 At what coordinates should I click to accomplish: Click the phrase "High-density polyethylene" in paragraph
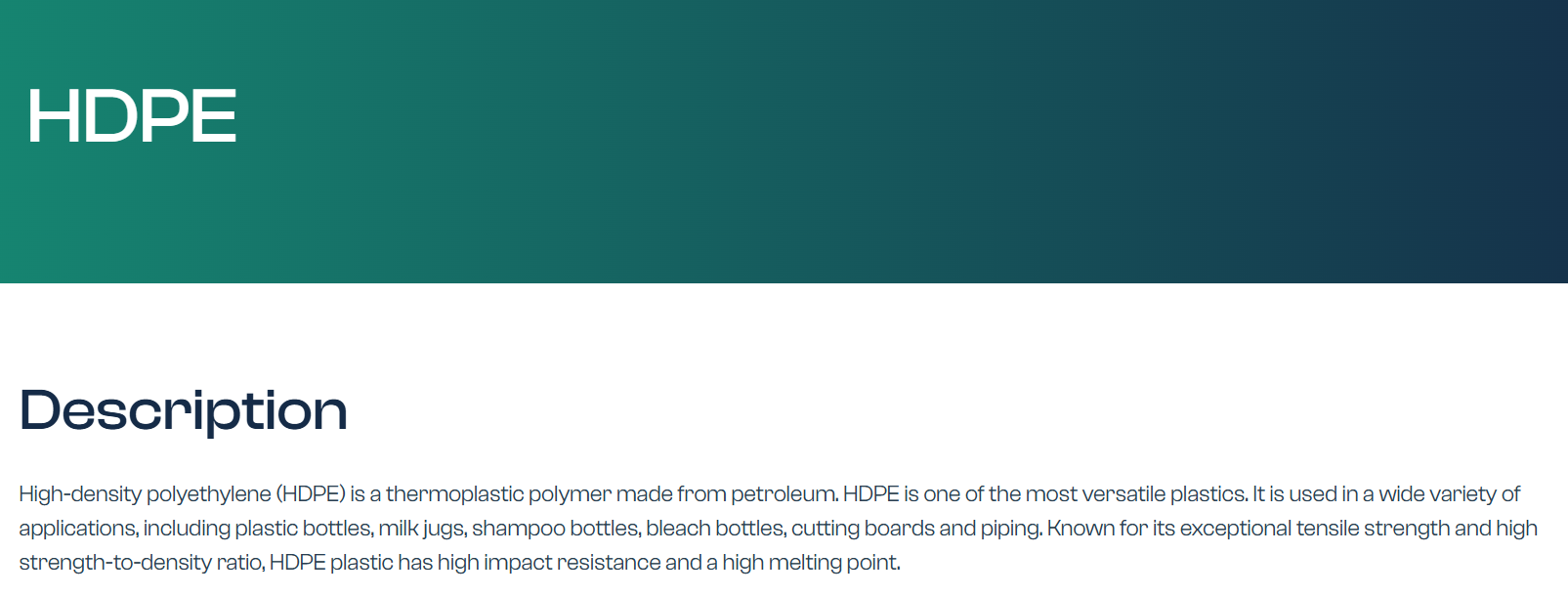tap(145, 494)
